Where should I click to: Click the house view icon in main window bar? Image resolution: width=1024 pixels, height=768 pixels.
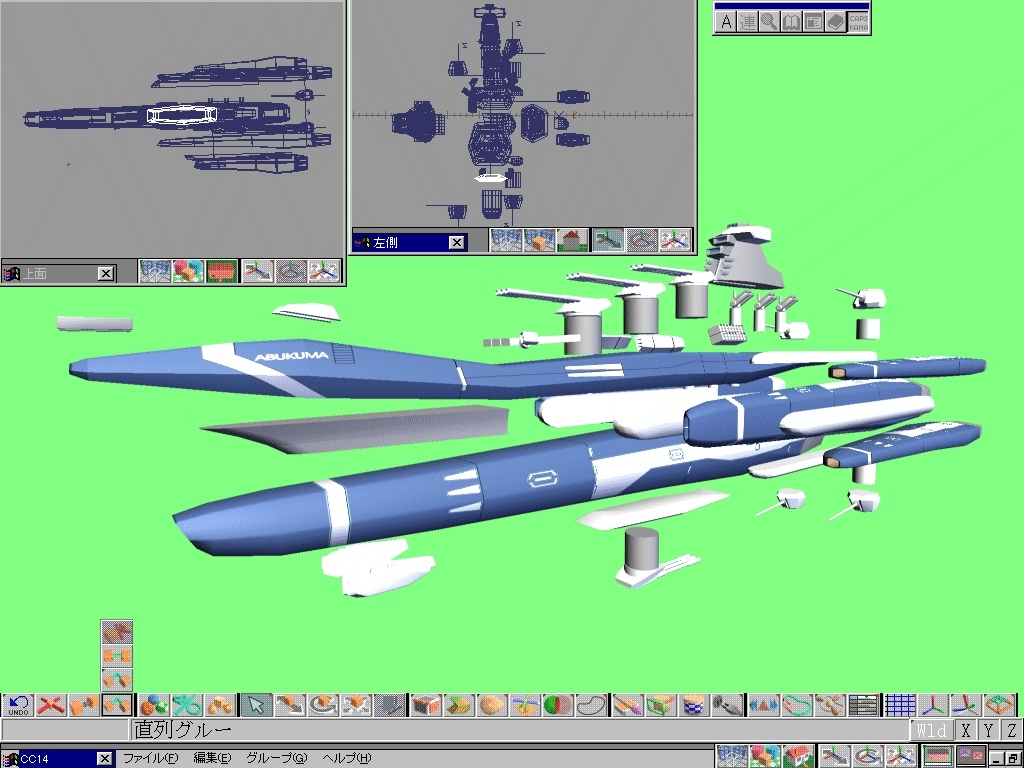pyautogui.click(x=799, y=757)
